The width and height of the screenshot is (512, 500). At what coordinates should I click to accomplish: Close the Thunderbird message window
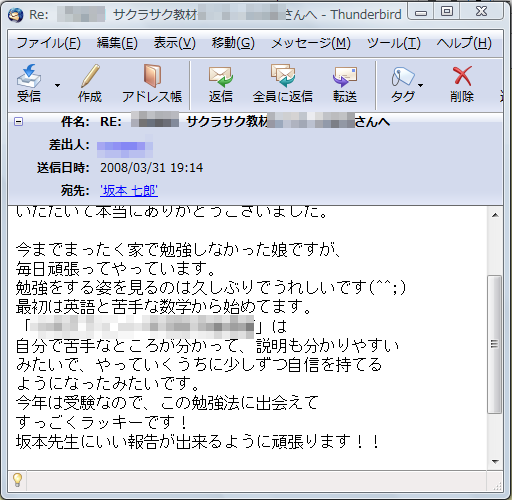pos(481,12)
